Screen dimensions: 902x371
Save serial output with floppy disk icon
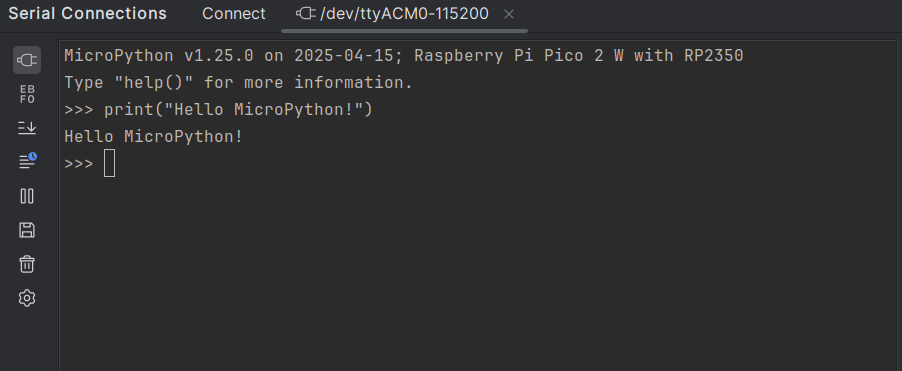(x=27, y=230)
